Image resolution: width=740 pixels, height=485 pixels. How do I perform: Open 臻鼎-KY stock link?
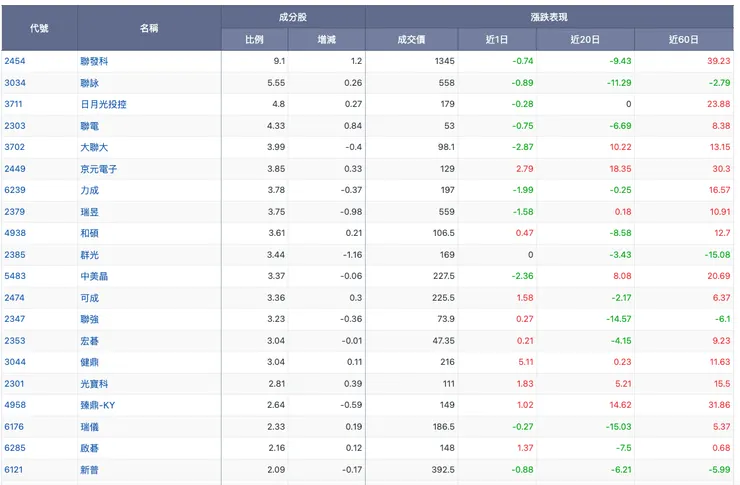tap(98, 405)
